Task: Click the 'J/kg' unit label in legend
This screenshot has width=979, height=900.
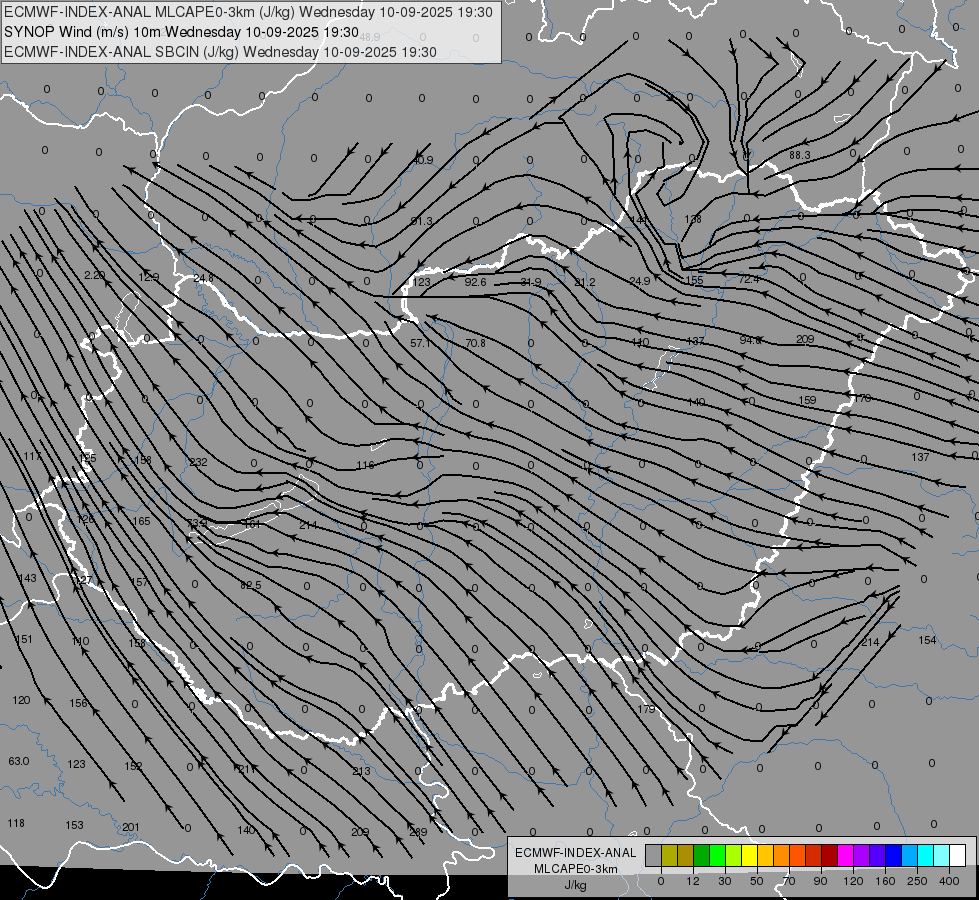Action: 576,885
